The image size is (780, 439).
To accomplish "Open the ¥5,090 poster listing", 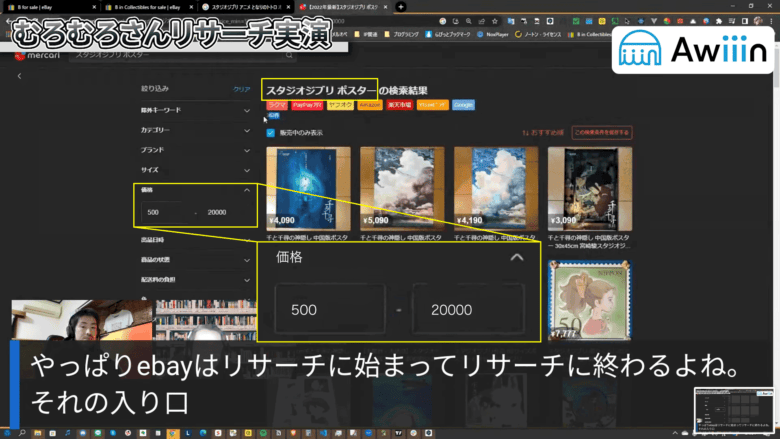I will 402,188.
